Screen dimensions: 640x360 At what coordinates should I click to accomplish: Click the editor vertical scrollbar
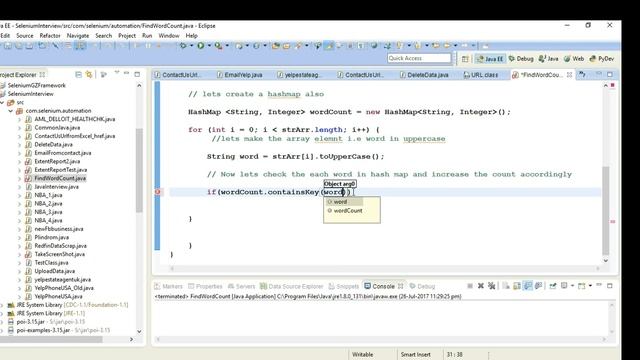tap(606, 210)
